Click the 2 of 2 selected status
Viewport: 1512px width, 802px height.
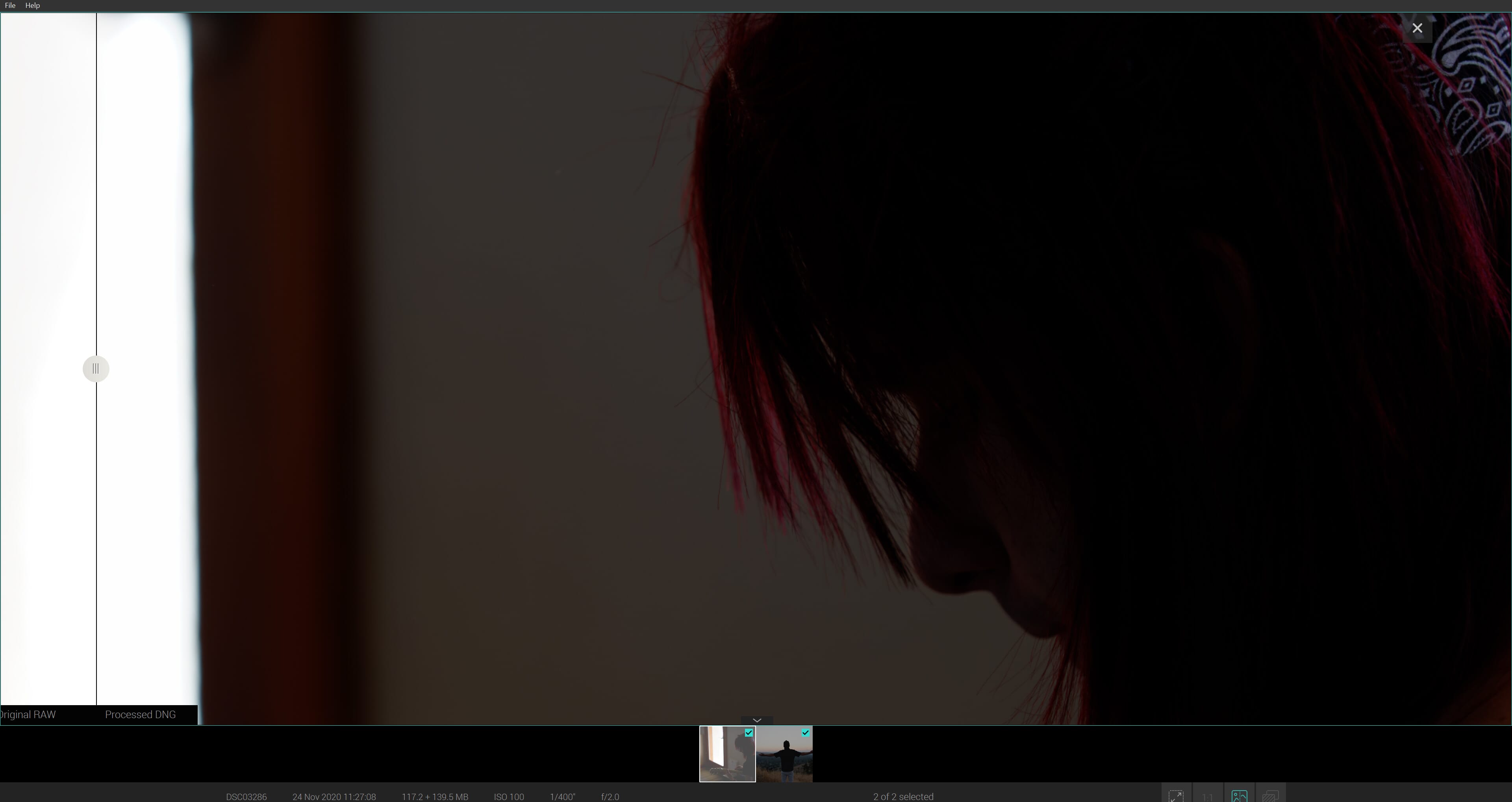(x=903, y=797)
